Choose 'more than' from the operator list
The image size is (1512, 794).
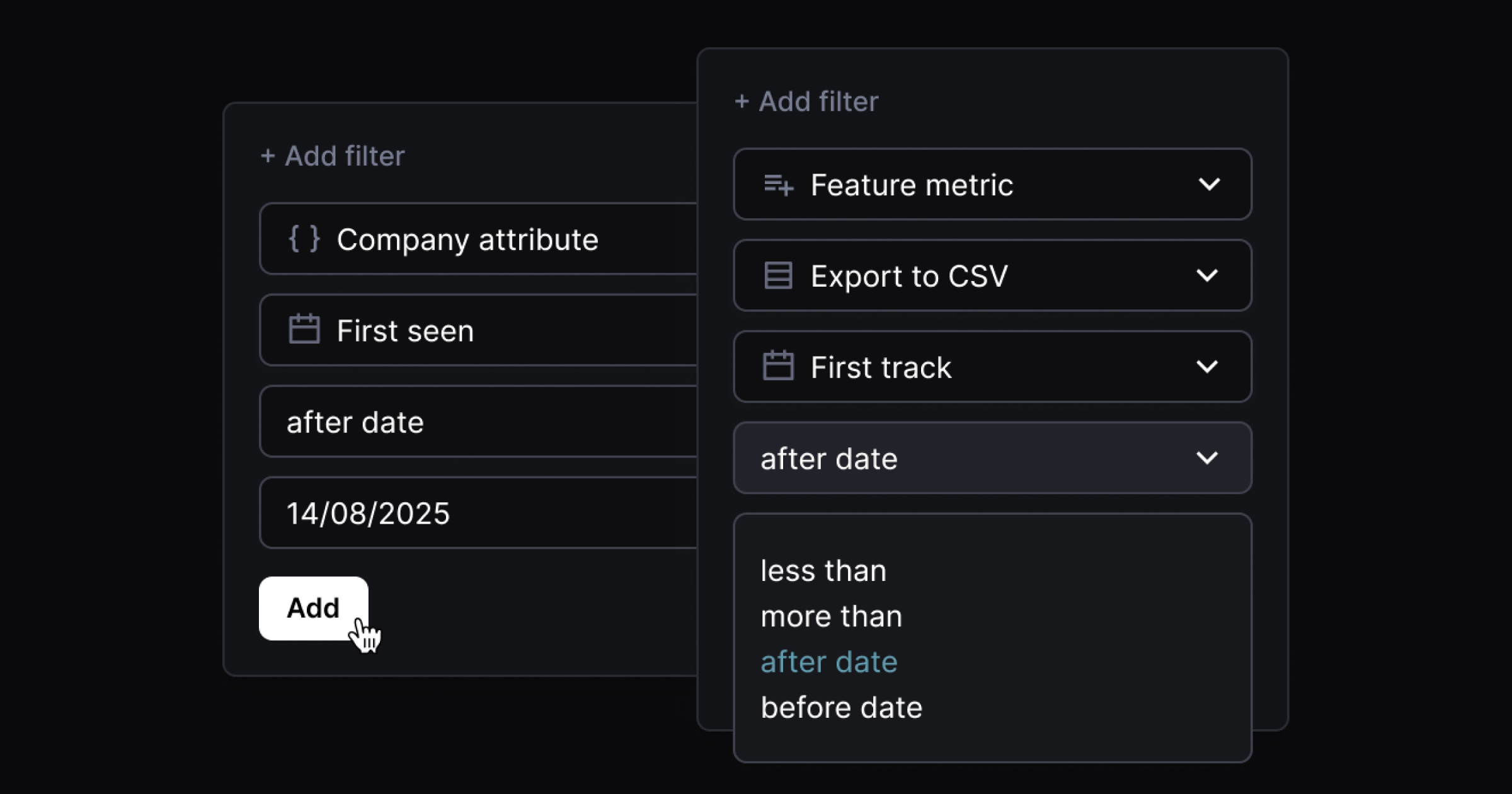click(831, 616)
